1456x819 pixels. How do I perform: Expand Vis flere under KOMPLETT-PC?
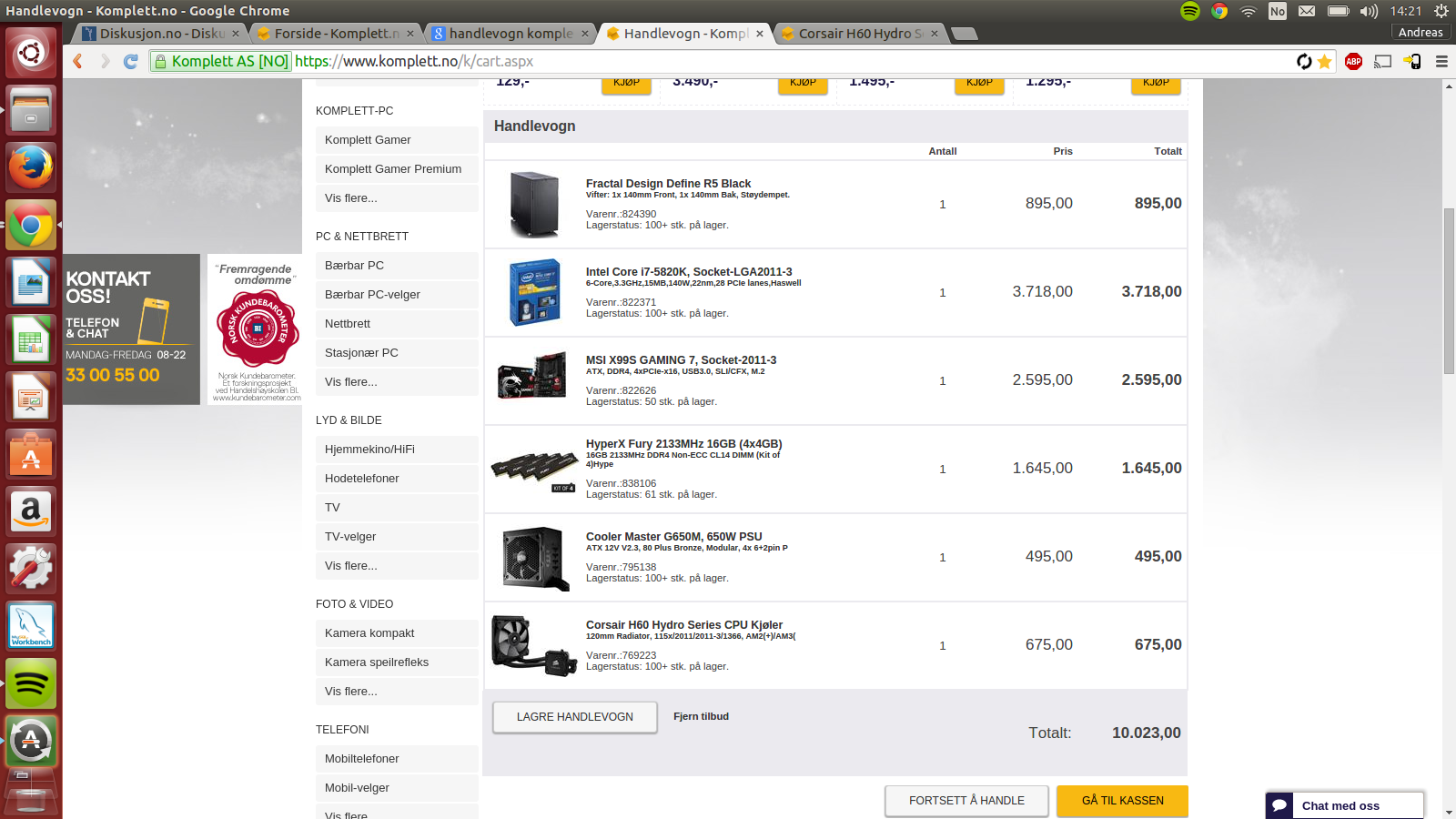coord(397,198)
